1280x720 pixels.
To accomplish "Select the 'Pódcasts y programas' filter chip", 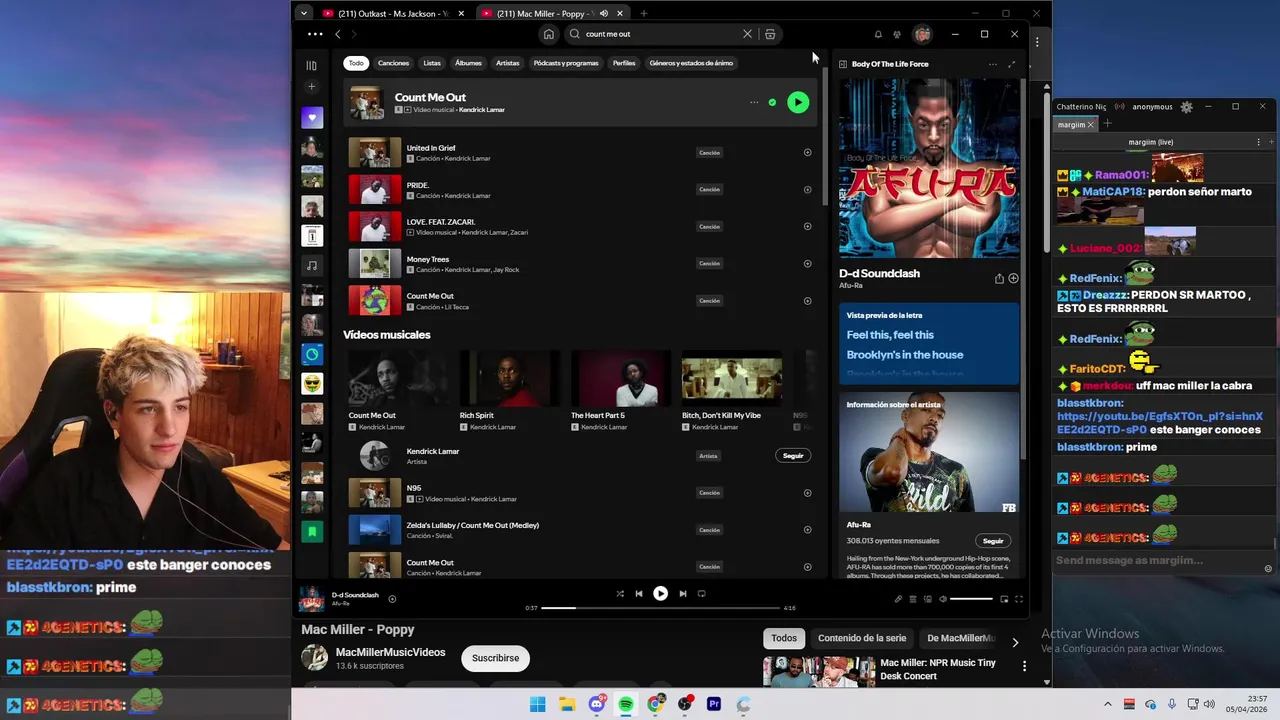I will click(566, 63).
